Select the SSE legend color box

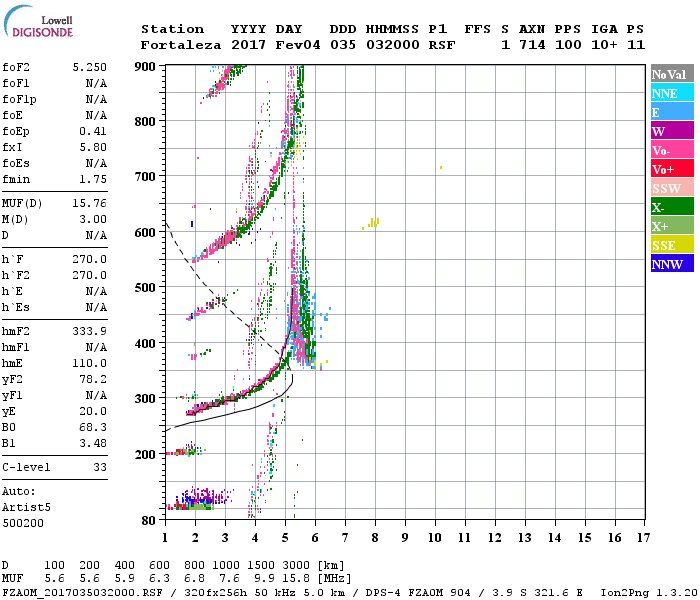672,245
